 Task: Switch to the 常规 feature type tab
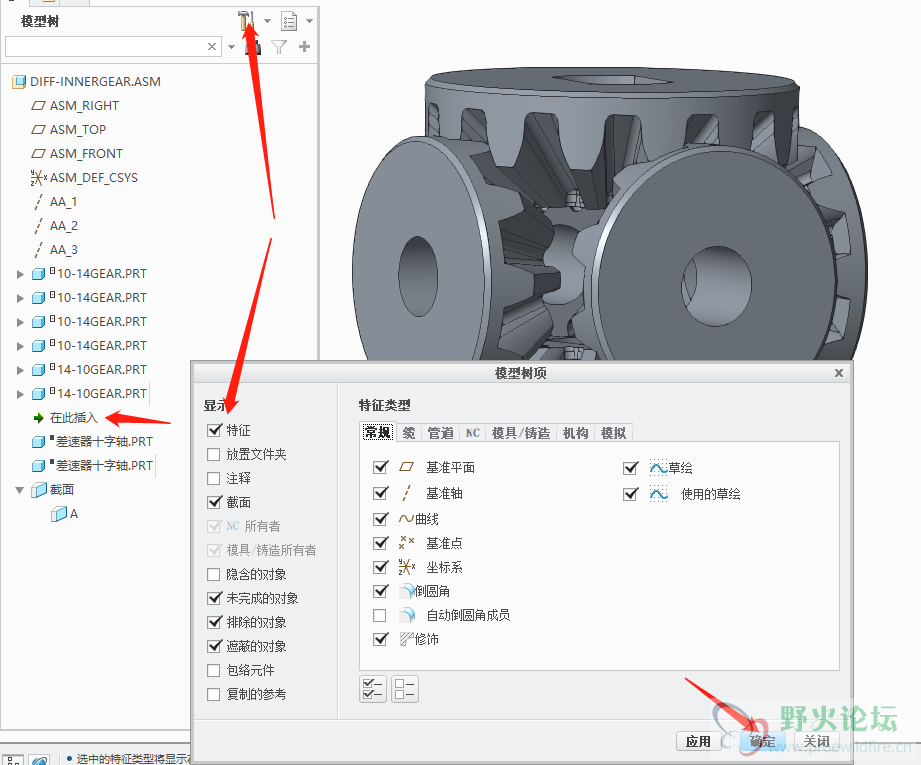[378, 432]
